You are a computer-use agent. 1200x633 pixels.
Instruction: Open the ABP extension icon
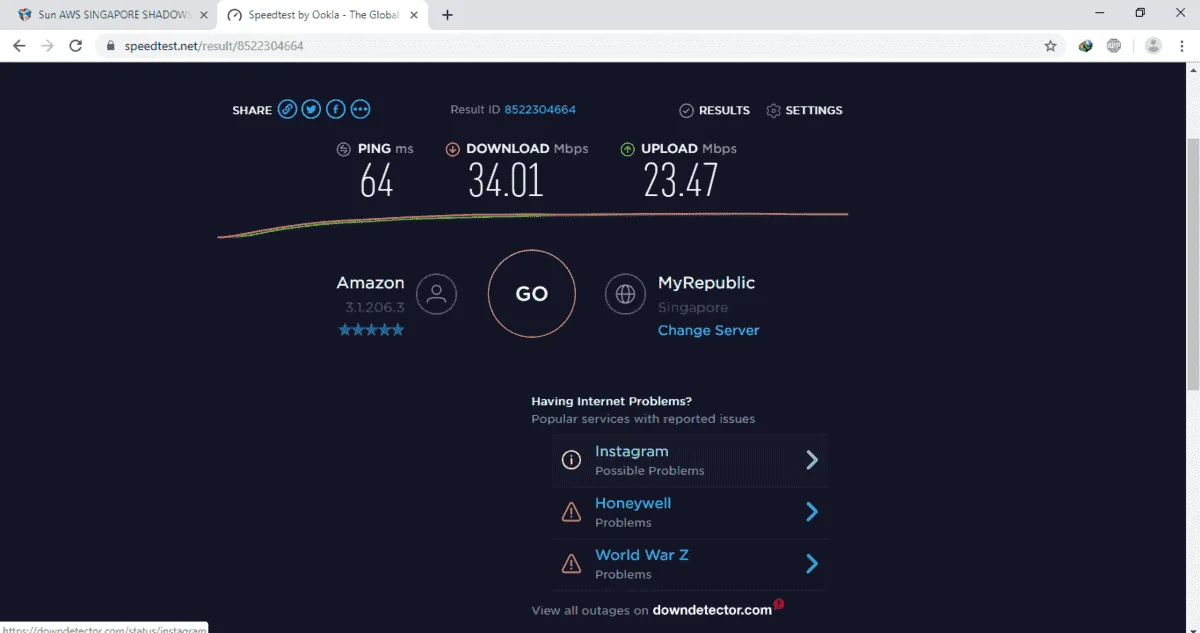(x=1114, y=46)
